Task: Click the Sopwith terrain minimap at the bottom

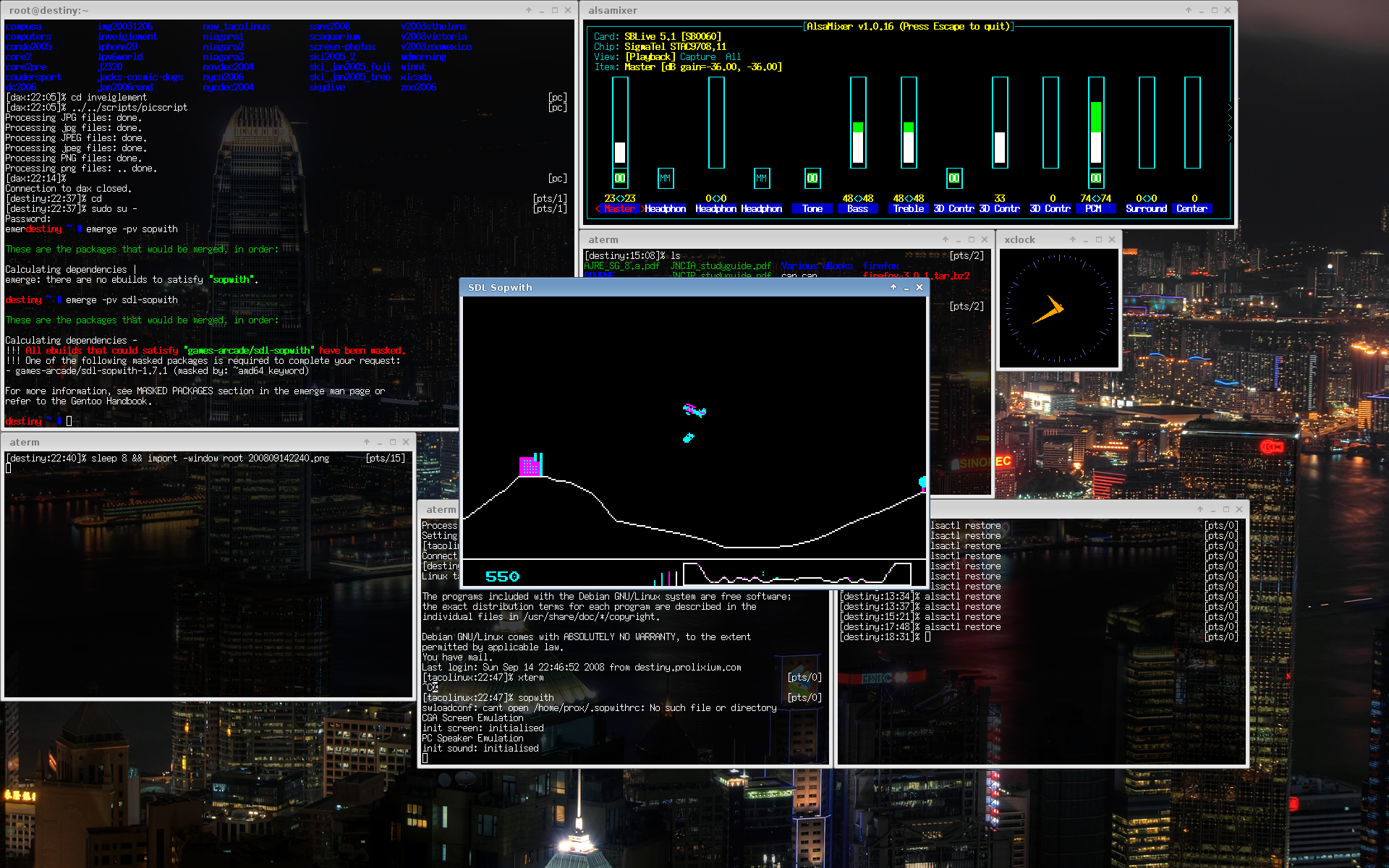Action: (x=797, y=574)
